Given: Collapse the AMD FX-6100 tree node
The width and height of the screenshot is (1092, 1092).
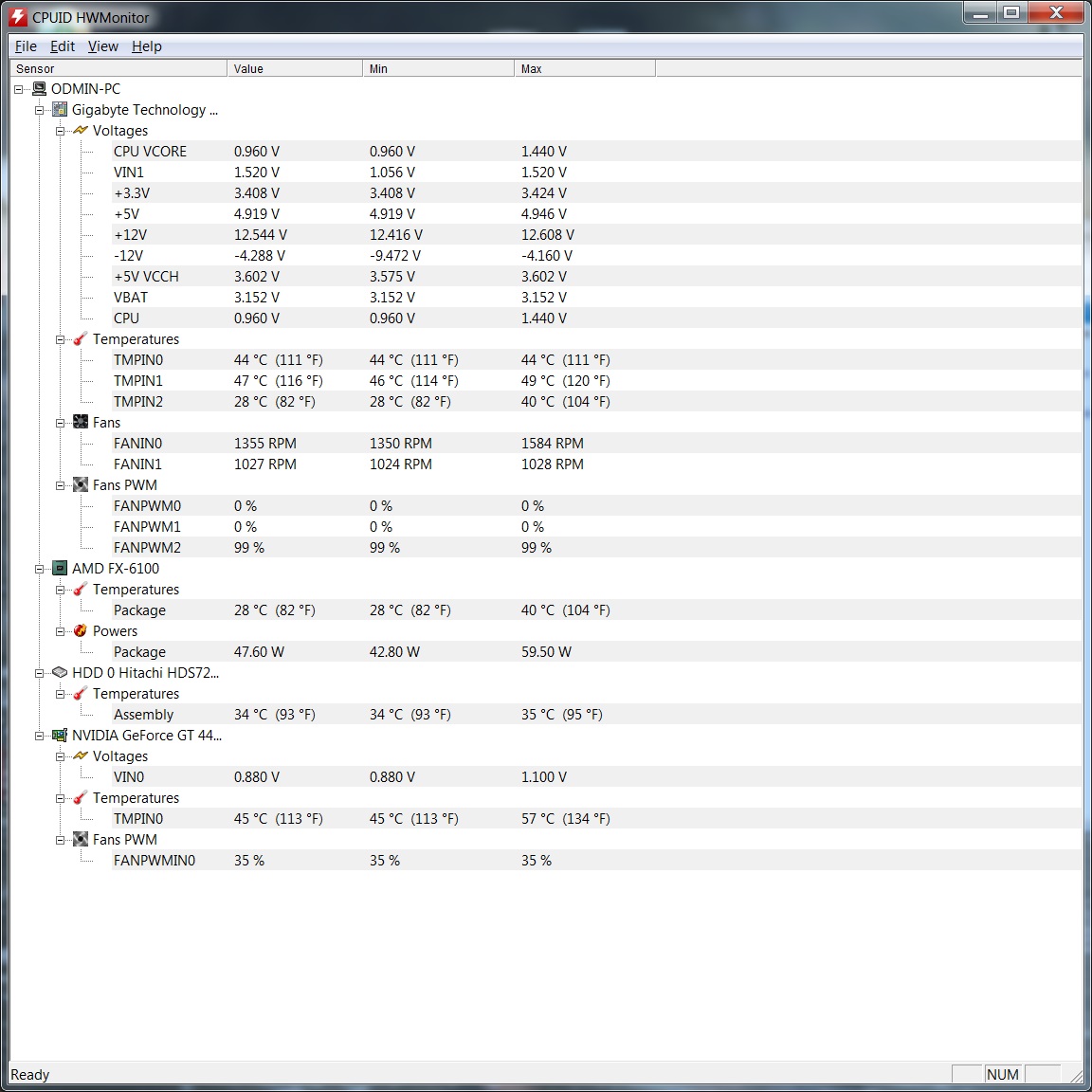Looking at the screenshot, I should 39,569.
